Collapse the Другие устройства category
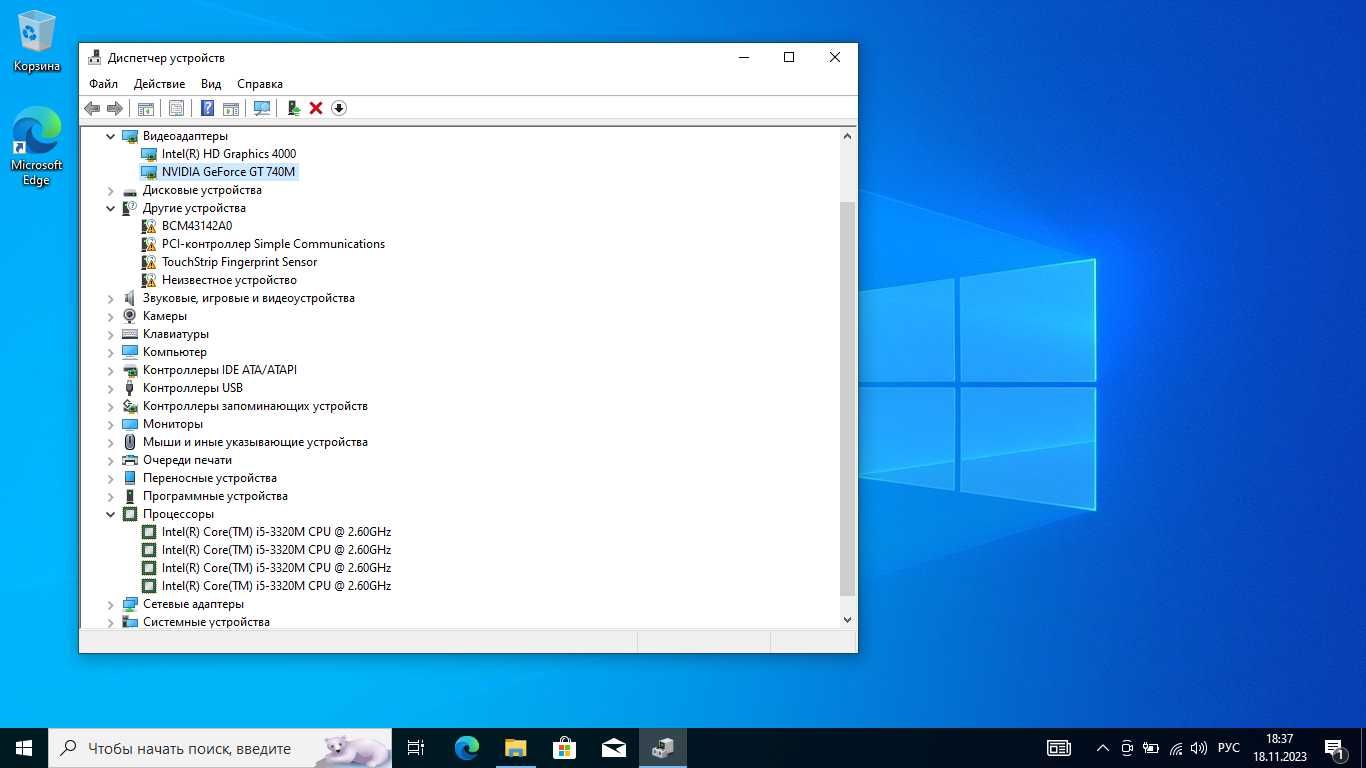This screenshot has height=768, width=1366. coord(111,208)
